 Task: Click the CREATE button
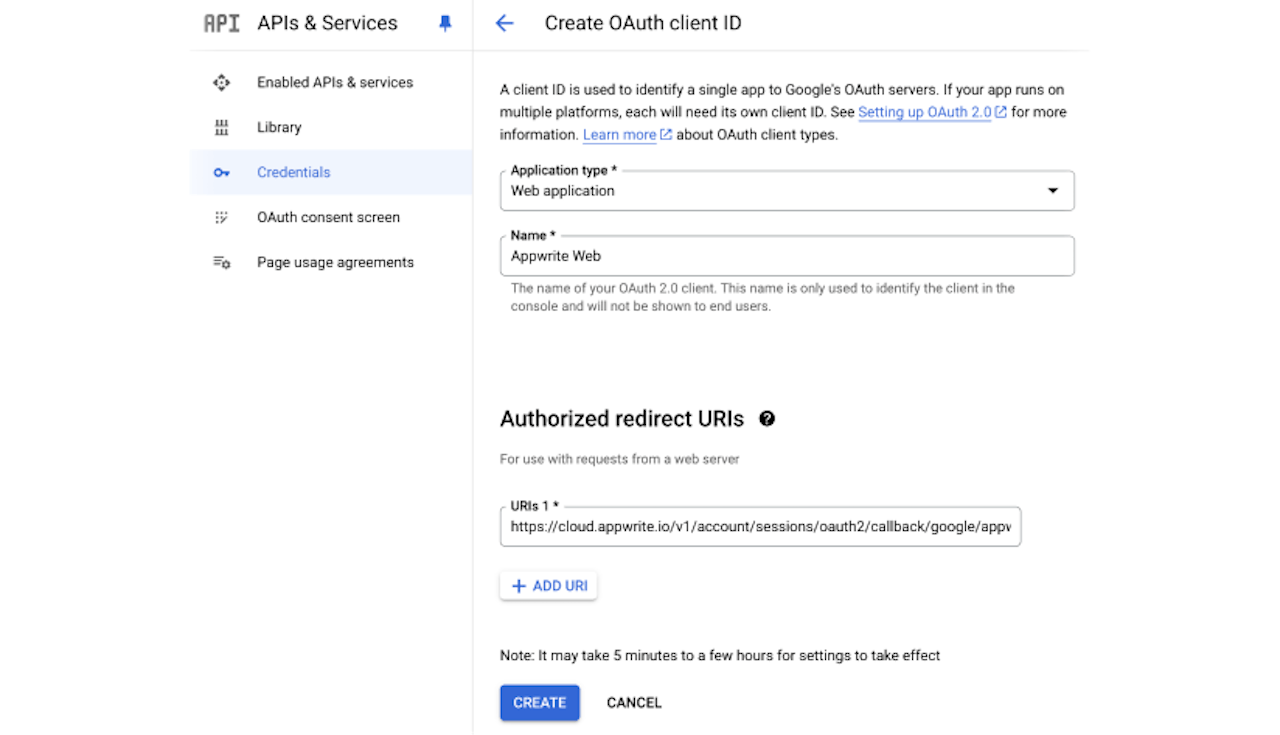point(540,703)
